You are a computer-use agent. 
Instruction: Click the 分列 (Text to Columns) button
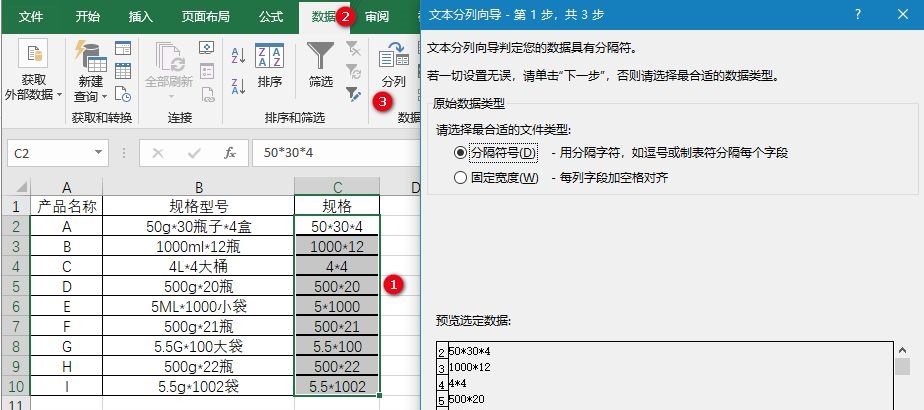[394, 65]
